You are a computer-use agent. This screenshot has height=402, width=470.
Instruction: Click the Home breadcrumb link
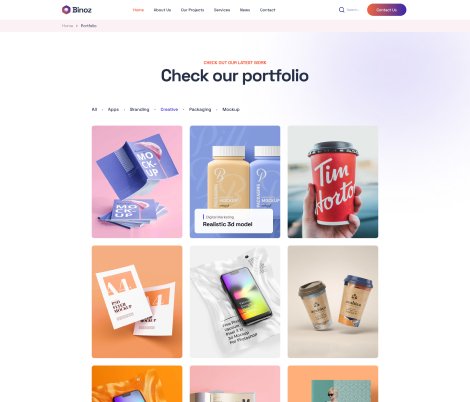[67, 26]
